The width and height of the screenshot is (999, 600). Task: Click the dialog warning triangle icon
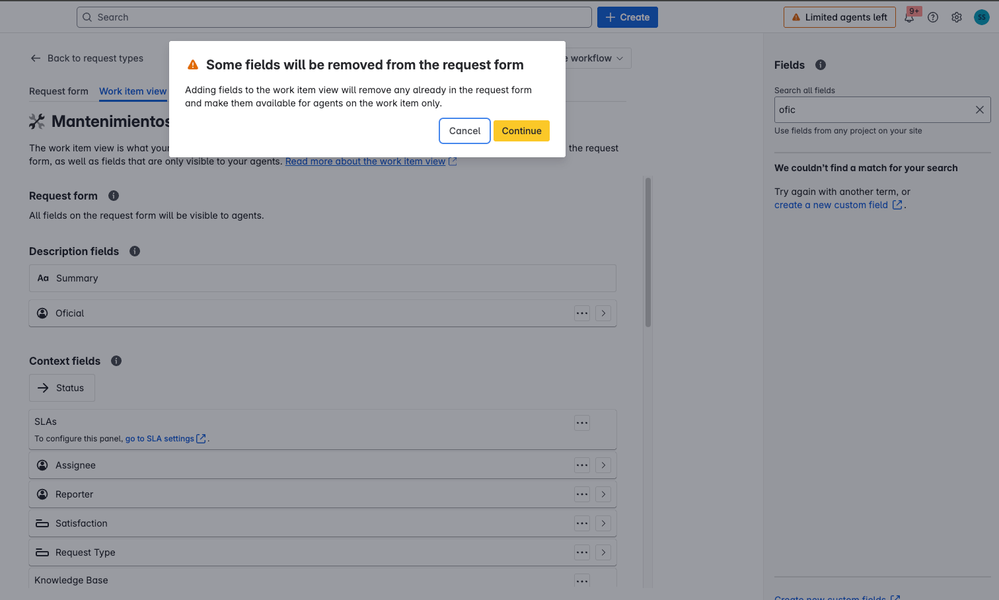click(x=192, y=64)
